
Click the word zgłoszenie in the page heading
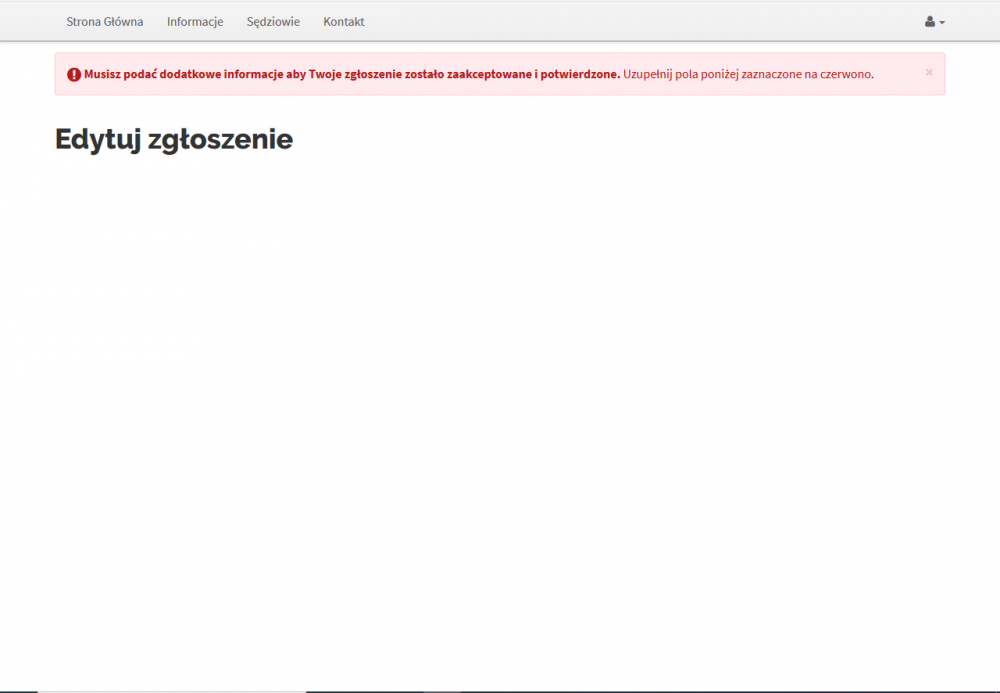tap(220, 139)
